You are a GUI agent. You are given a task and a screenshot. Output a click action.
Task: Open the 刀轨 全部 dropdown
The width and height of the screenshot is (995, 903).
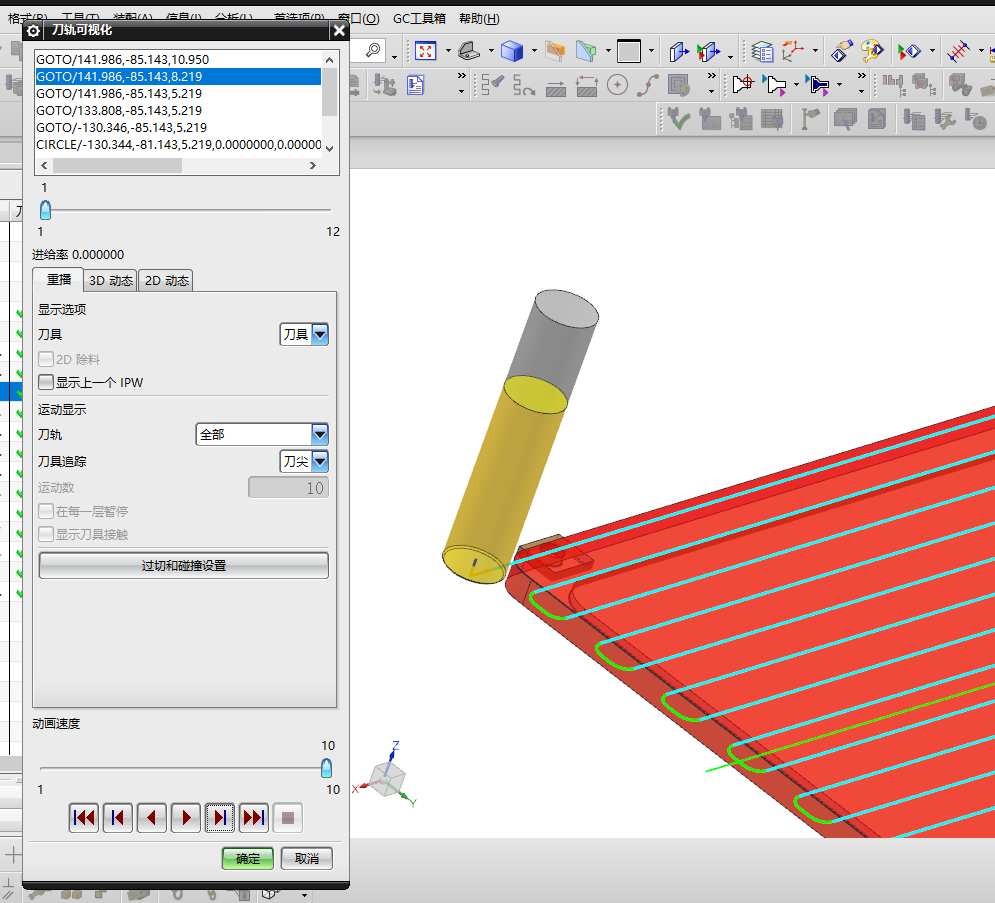[262, 434]
